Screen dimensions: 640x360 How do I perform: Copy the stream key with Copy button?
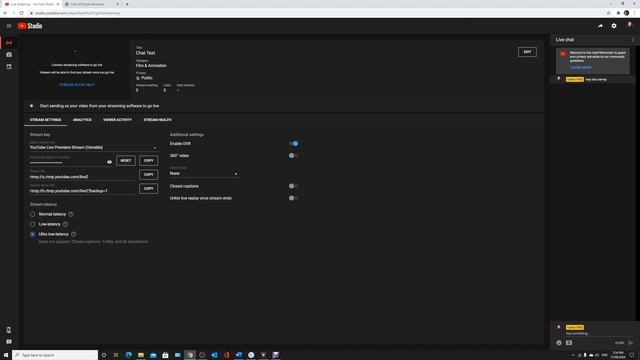point(149,160)
